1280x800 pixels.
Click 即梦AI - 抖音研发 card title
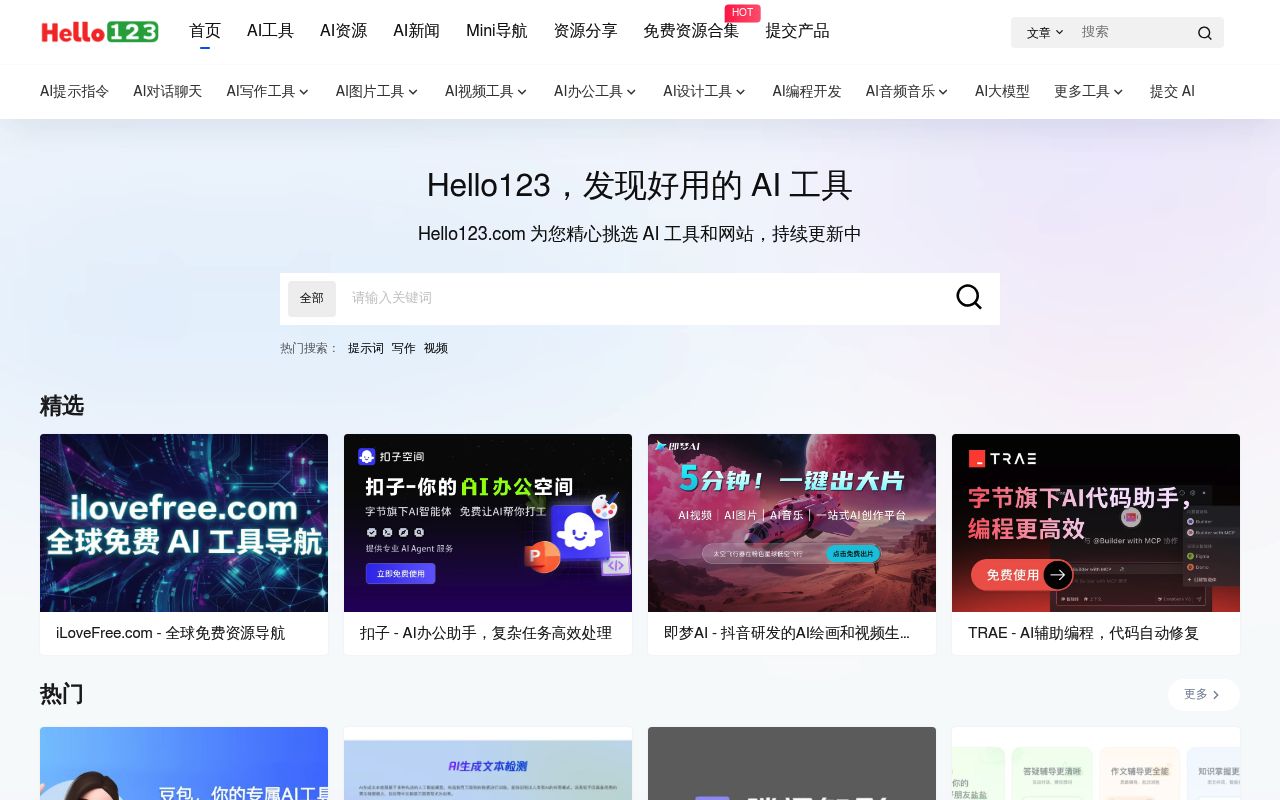point(787,633)
